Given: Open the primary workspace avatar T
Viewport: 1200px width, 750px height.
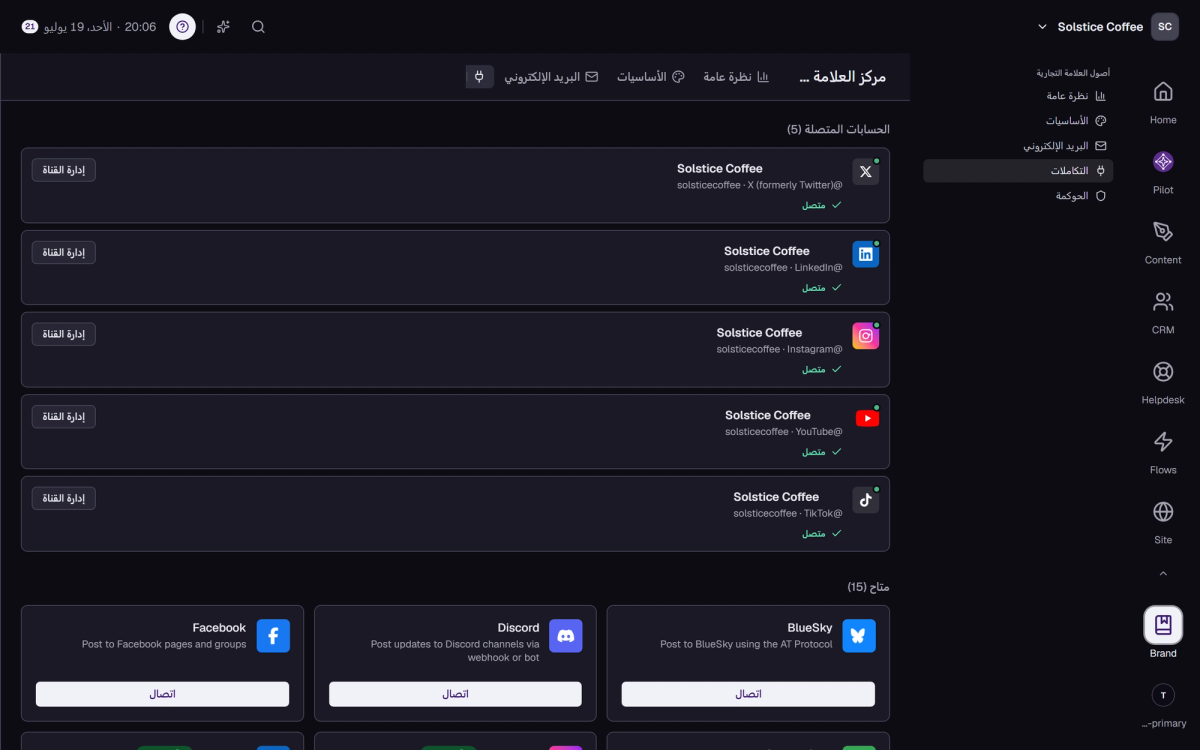Looking at the screenshot, I should pos(1163,695).
